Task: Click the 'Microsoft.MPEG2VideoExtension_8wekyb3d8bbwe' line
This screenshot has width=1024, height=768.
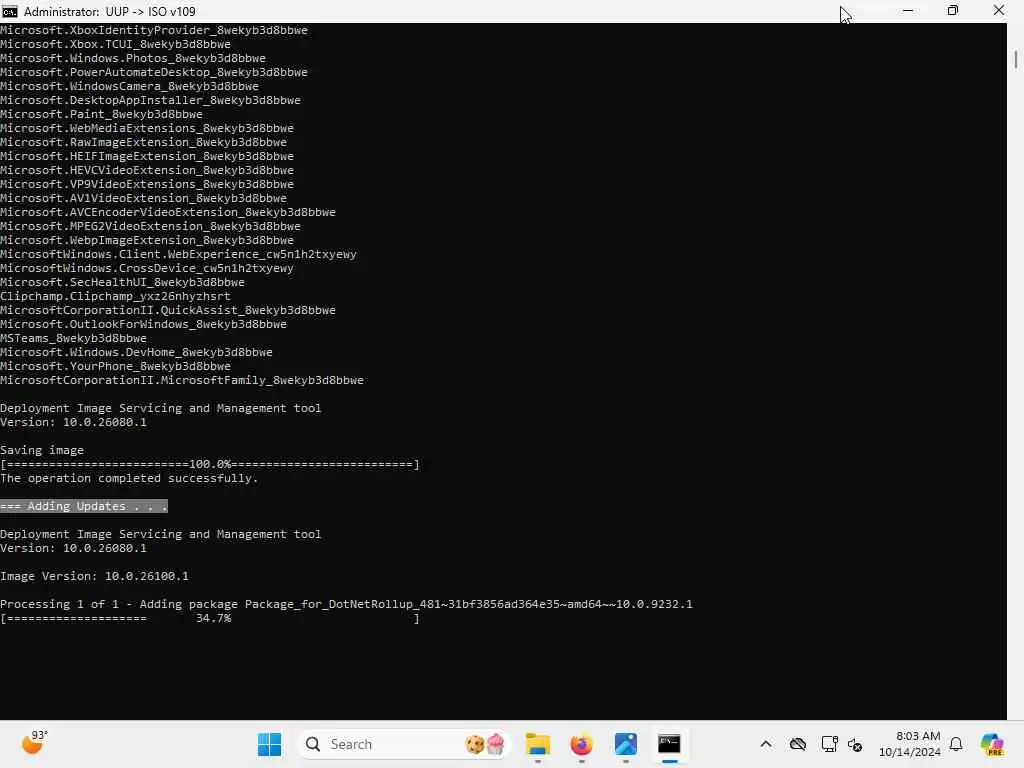Action: [150, 227]
